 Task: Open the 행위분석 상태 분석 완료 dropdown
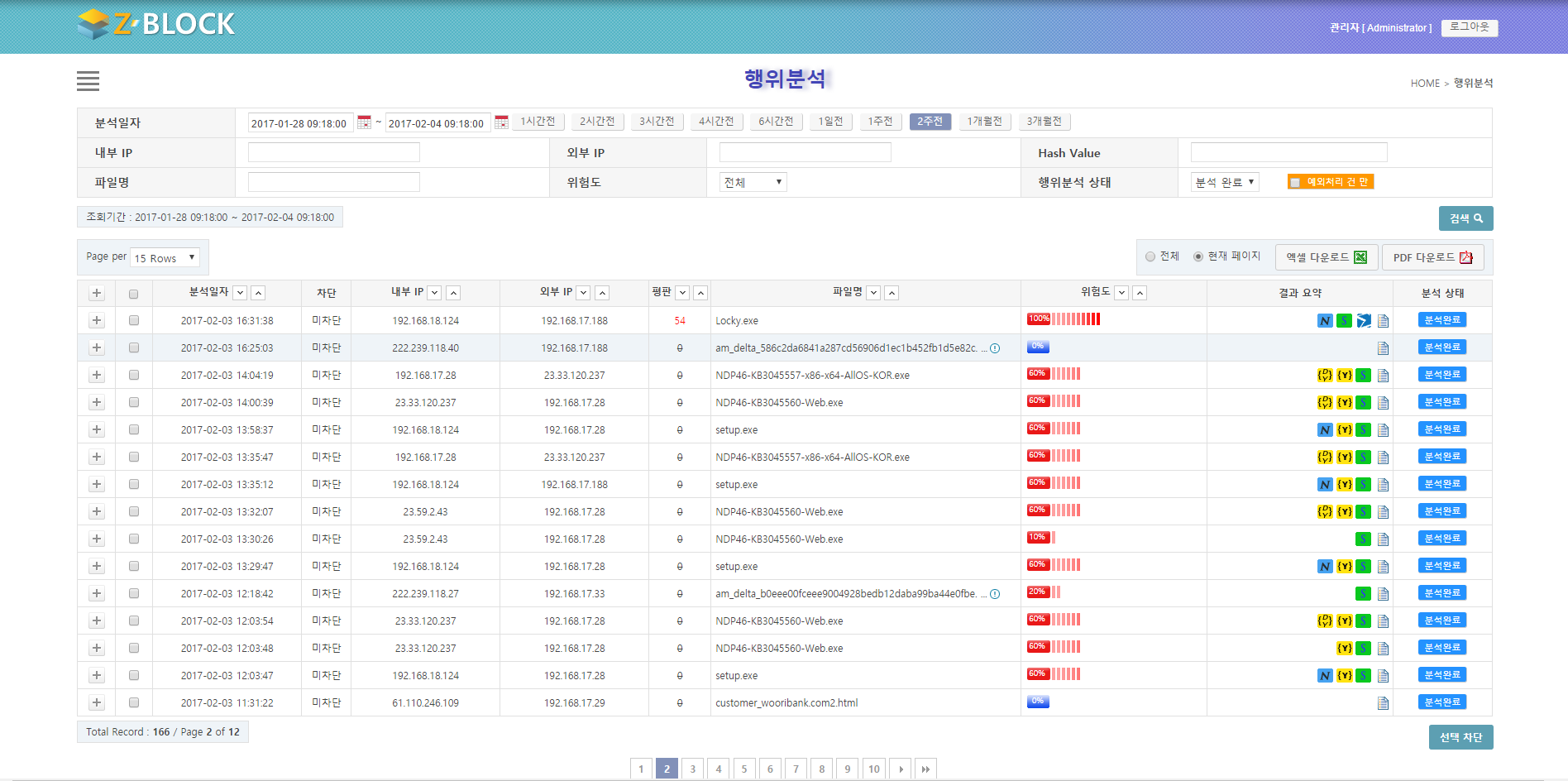1225,182
